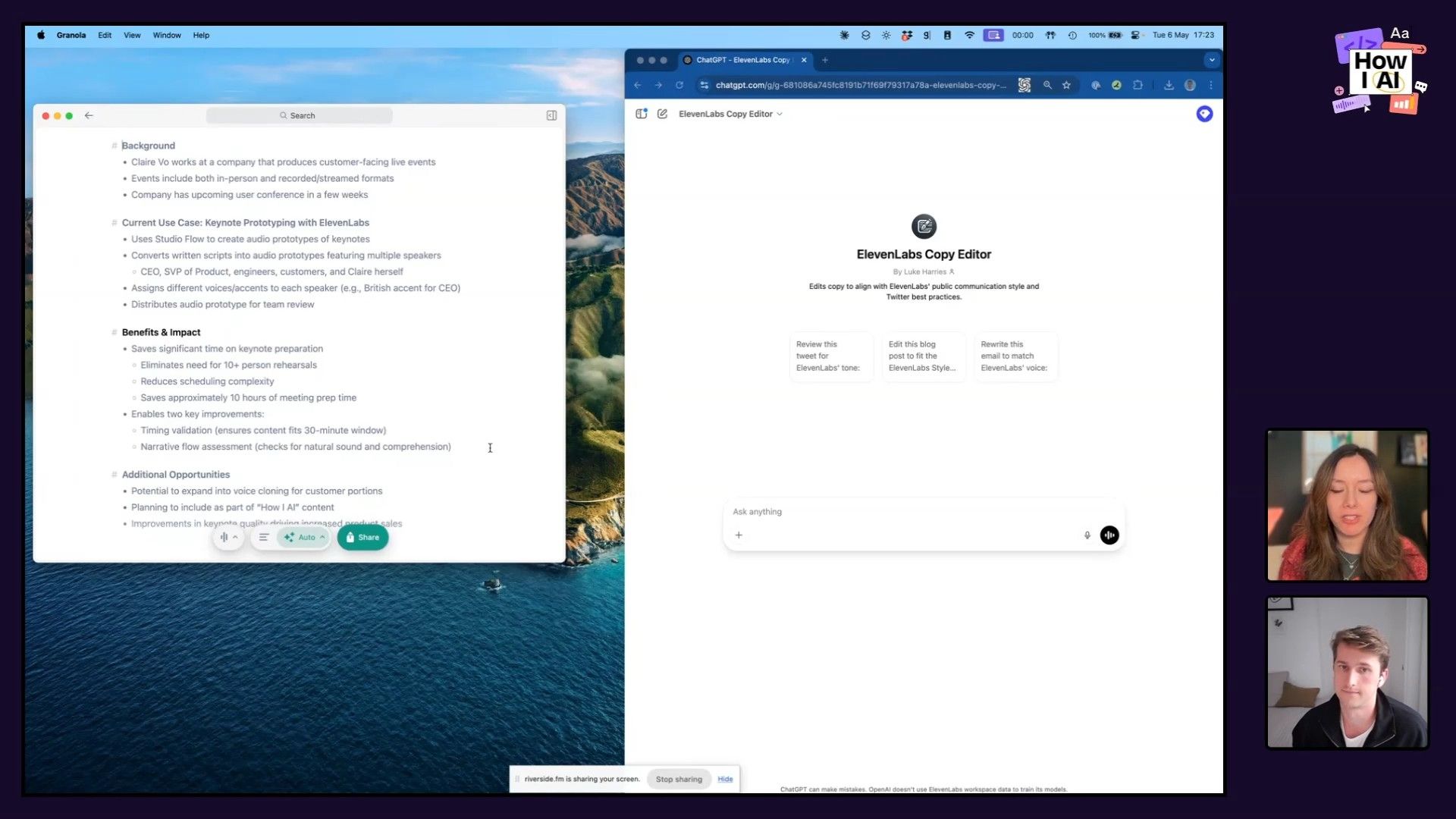Go forward in the Chrome browser

point(658,85)
